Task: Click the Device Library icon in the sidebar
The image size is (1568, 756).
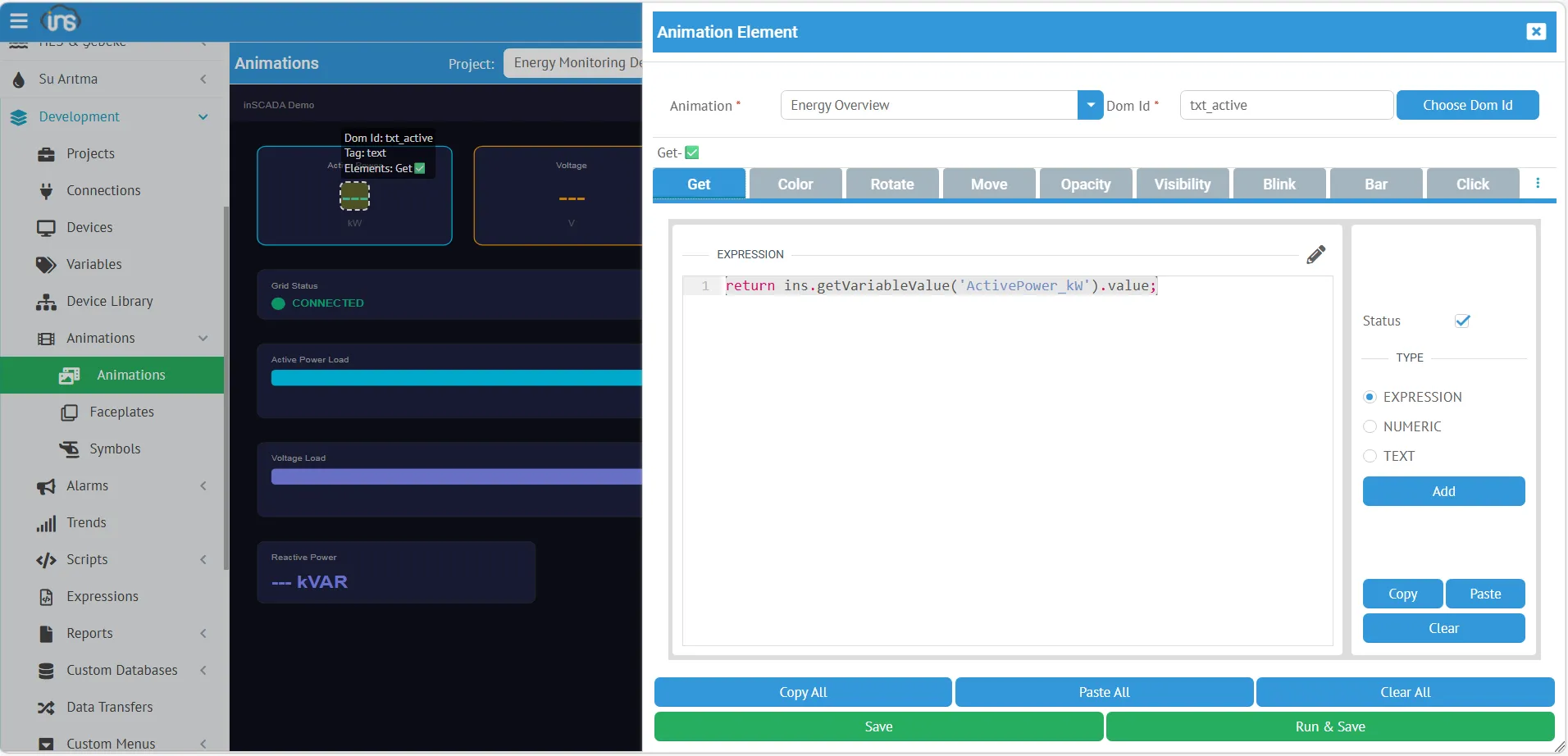Action: (46, 302)
